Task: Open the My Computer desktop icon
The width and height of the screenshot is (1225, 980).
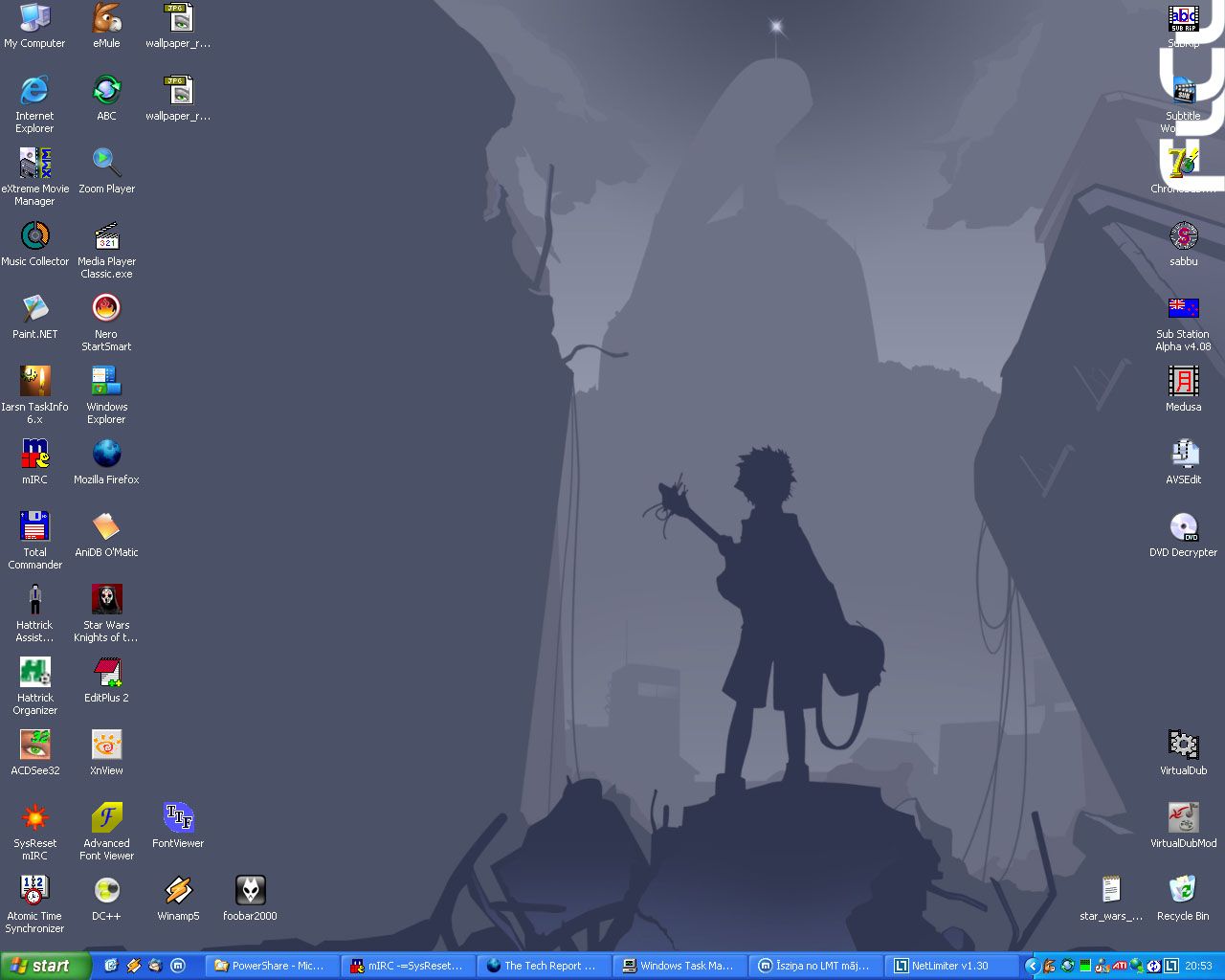Action: (34, 26)
